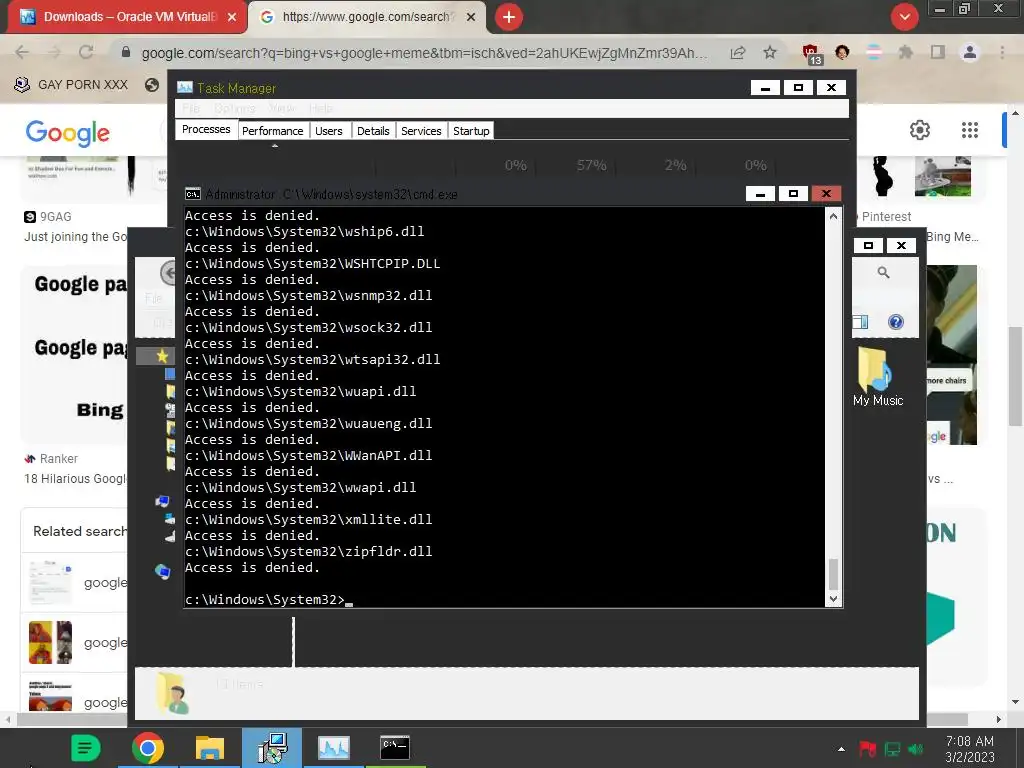This screenshot has width=1024, height=768.
Task: Click the 57% memory column header
Action: coord(591,165)
